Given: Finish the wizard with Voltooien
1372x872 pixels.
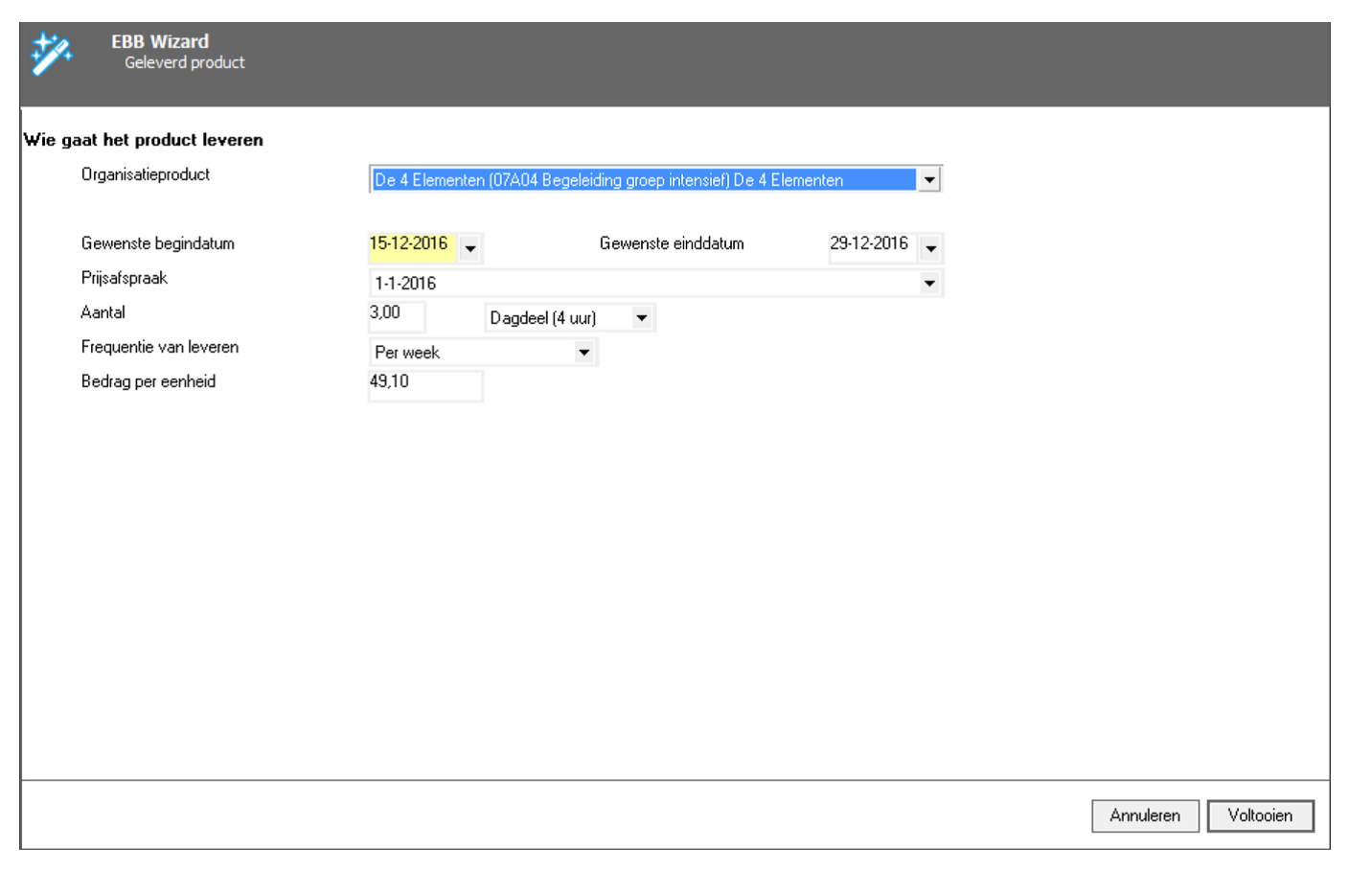Looking at the screenshot, I should [1259, 815].
